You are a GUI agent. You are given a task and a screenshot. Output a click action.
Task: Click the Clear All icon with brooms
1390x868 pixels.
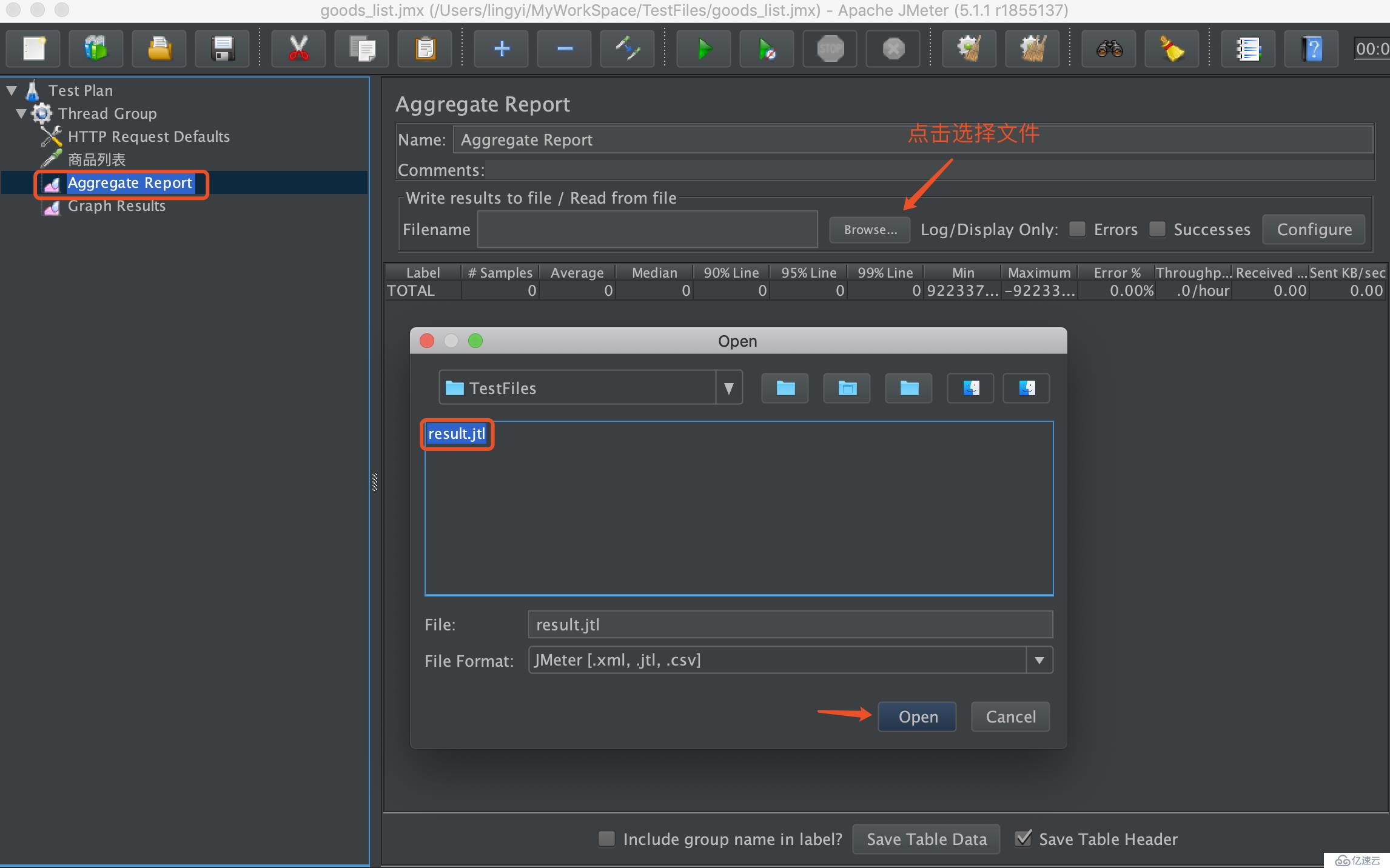[x=1033, y=48]
